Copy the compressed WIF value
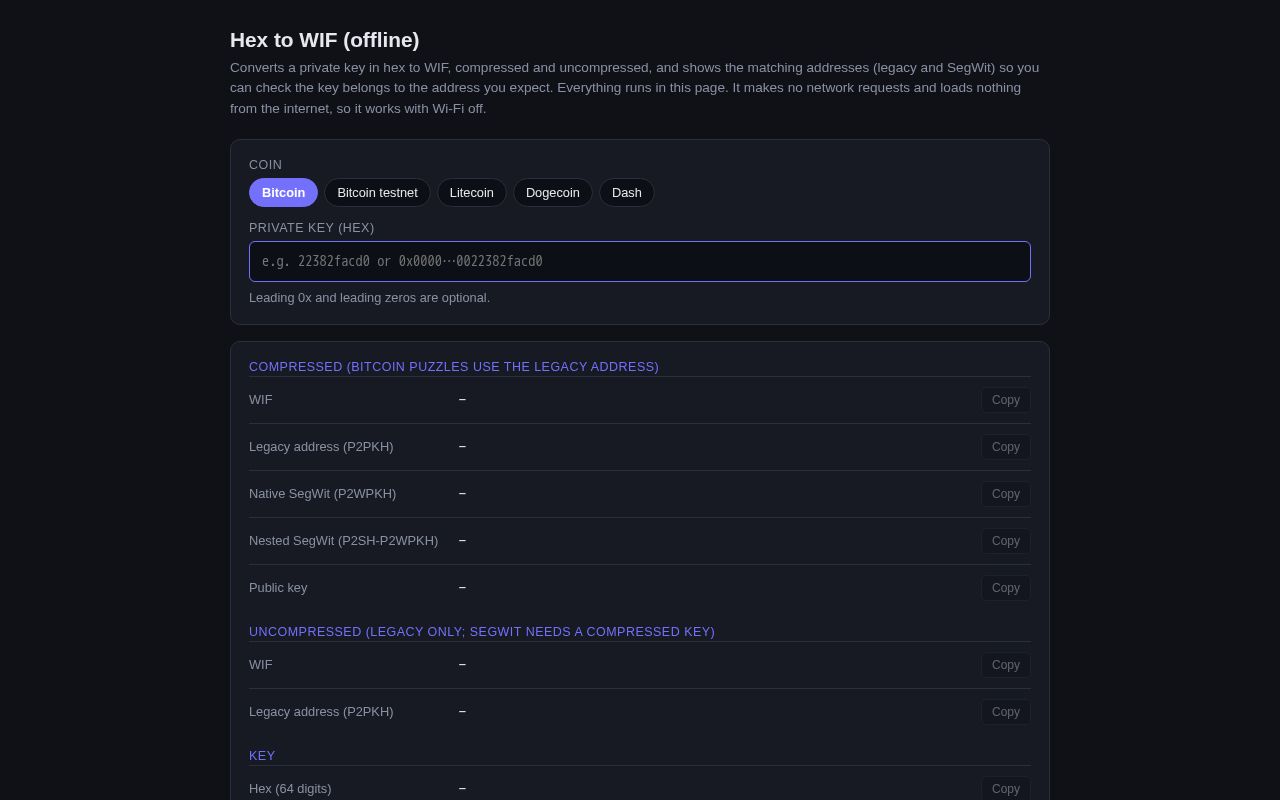The width and height of the screenshot is (1280, 800). [x=1006, y=400]
